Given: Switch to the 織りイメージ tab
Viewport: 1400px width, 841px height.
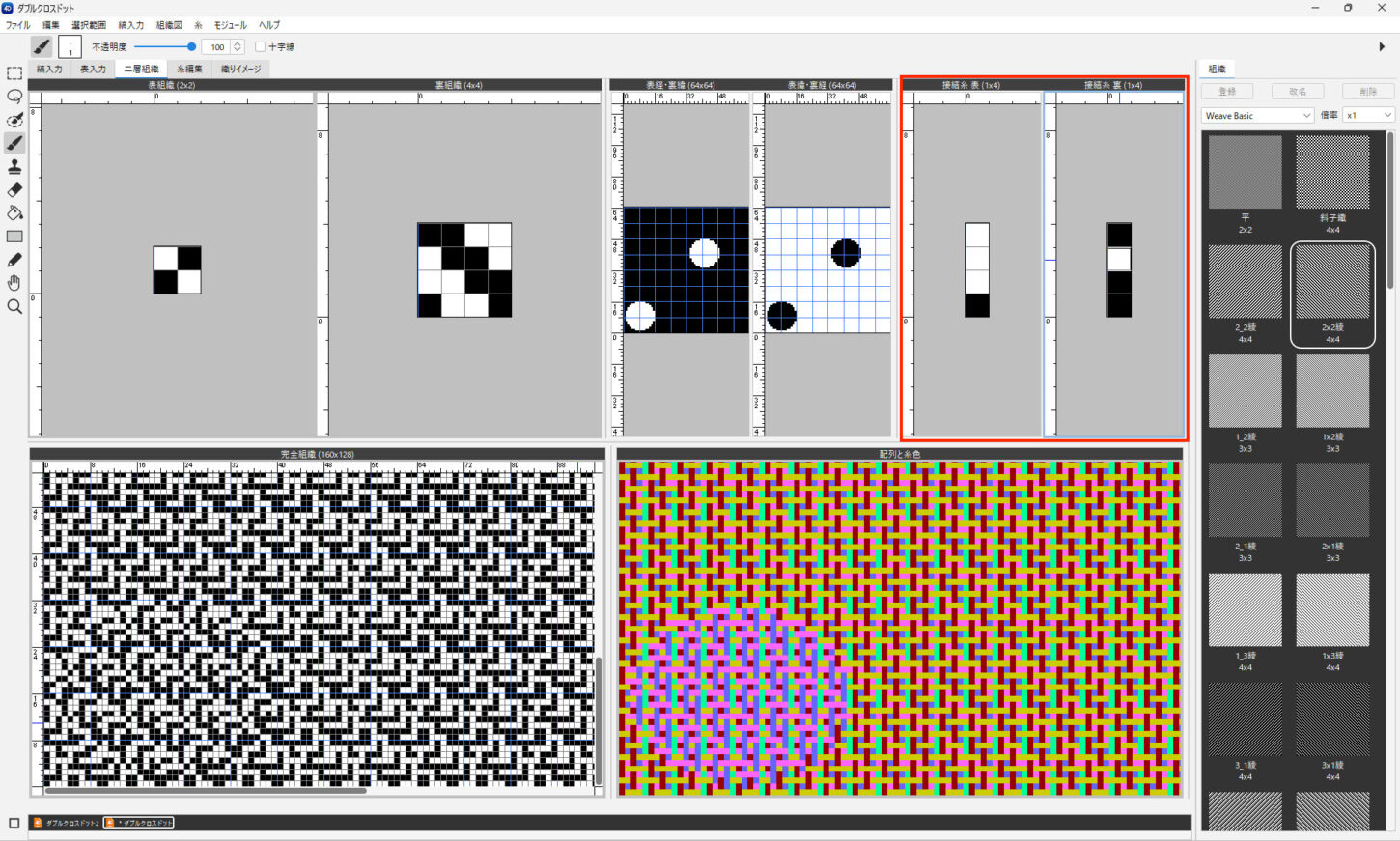Looking at the screenshot, I should tap(240, 70).
